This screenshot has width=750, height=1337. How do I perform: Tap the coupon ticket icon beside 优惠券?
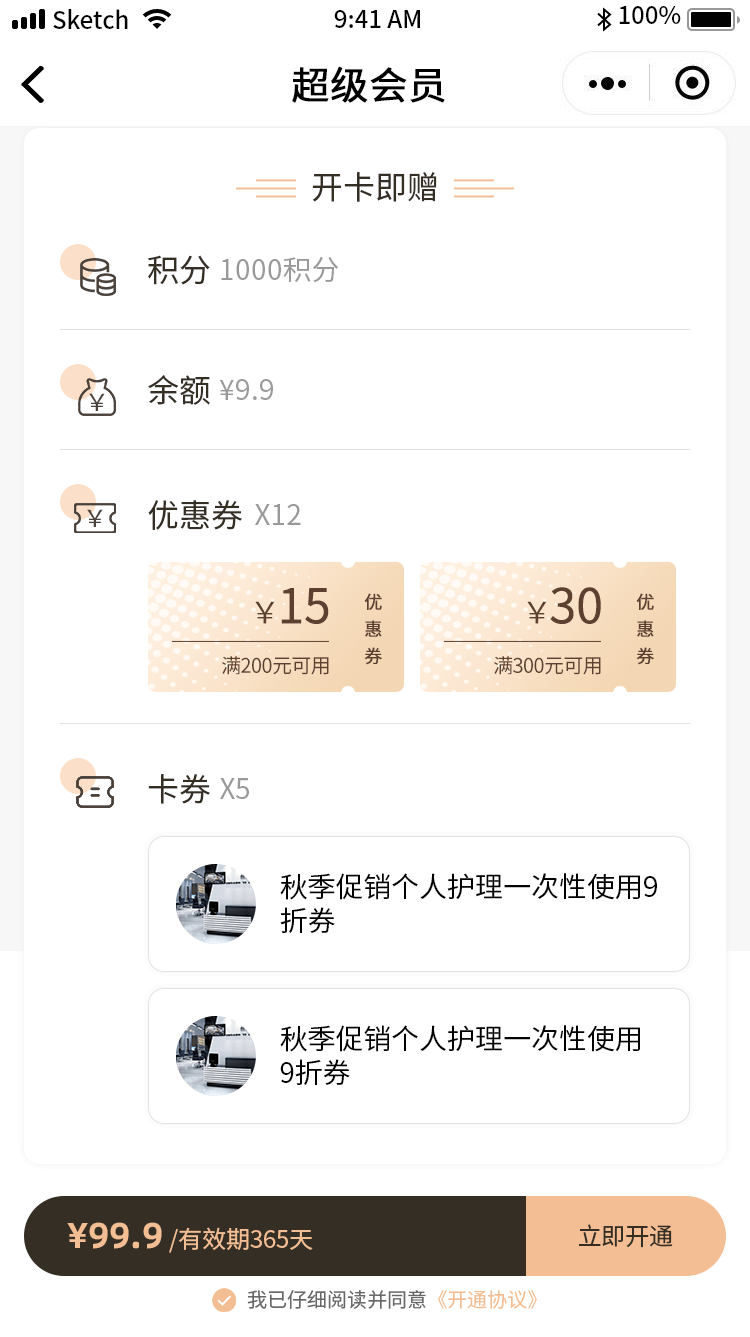(95, 518)
